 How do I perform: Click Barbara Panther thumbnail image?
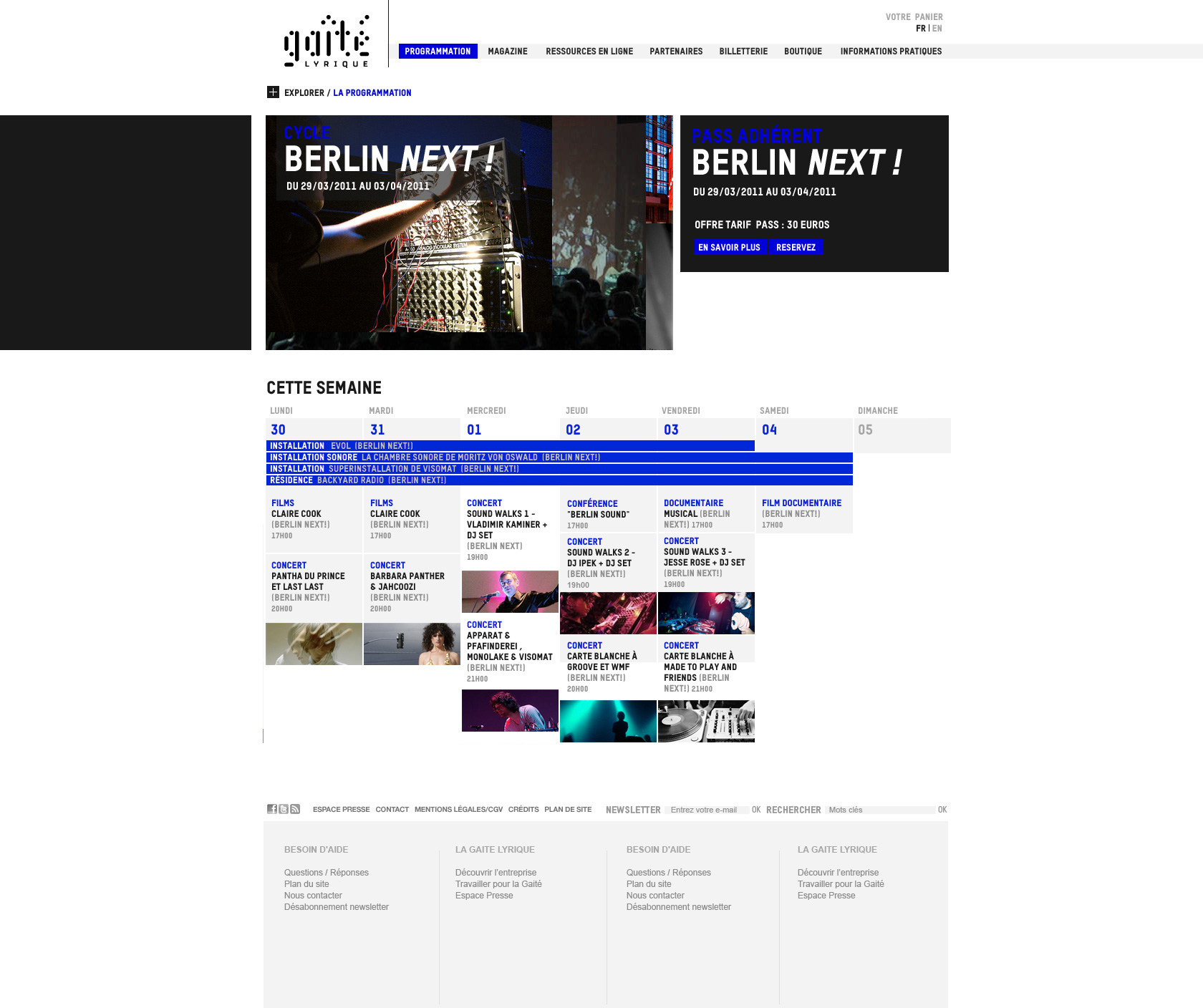412,644
